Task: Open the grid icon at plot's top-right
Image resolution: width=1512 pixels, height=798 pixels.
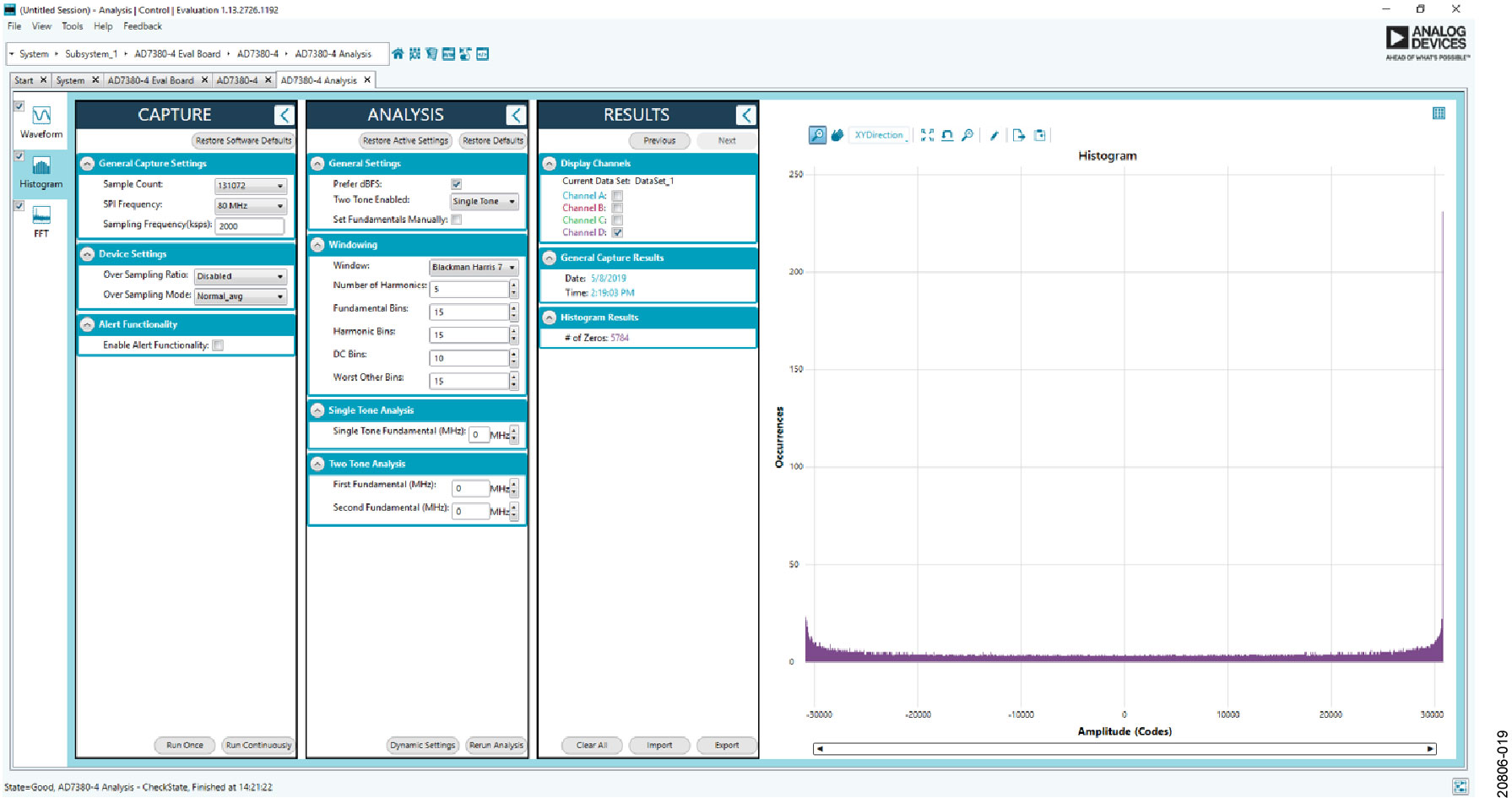Action: [1439, 113]
